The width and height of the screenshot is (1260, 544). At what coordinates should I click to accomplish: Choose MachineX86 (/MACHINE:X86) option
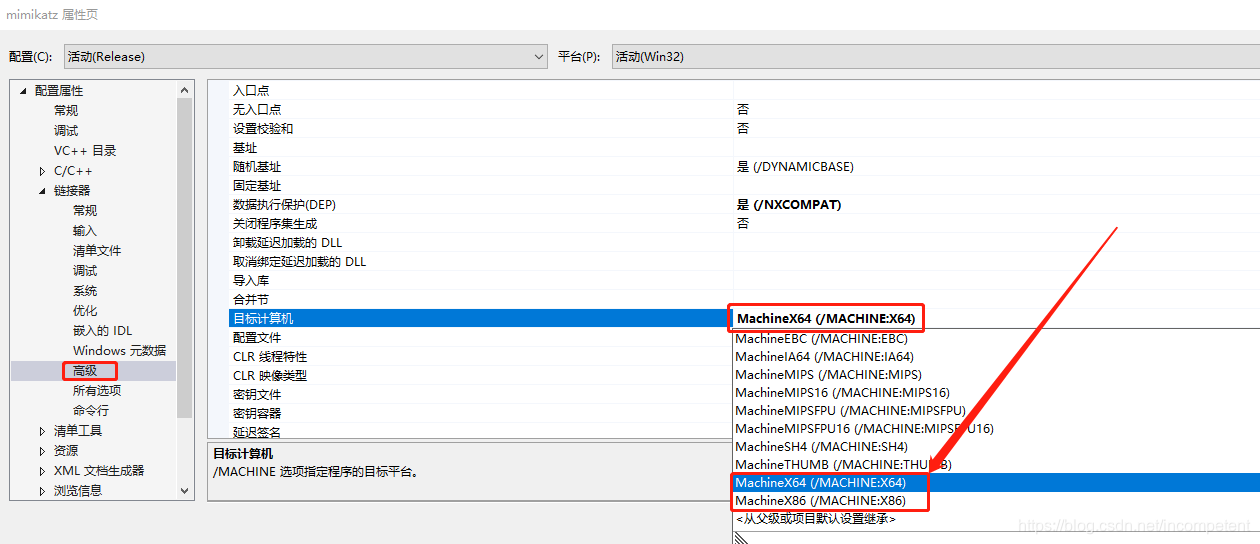tap(996, 501)
